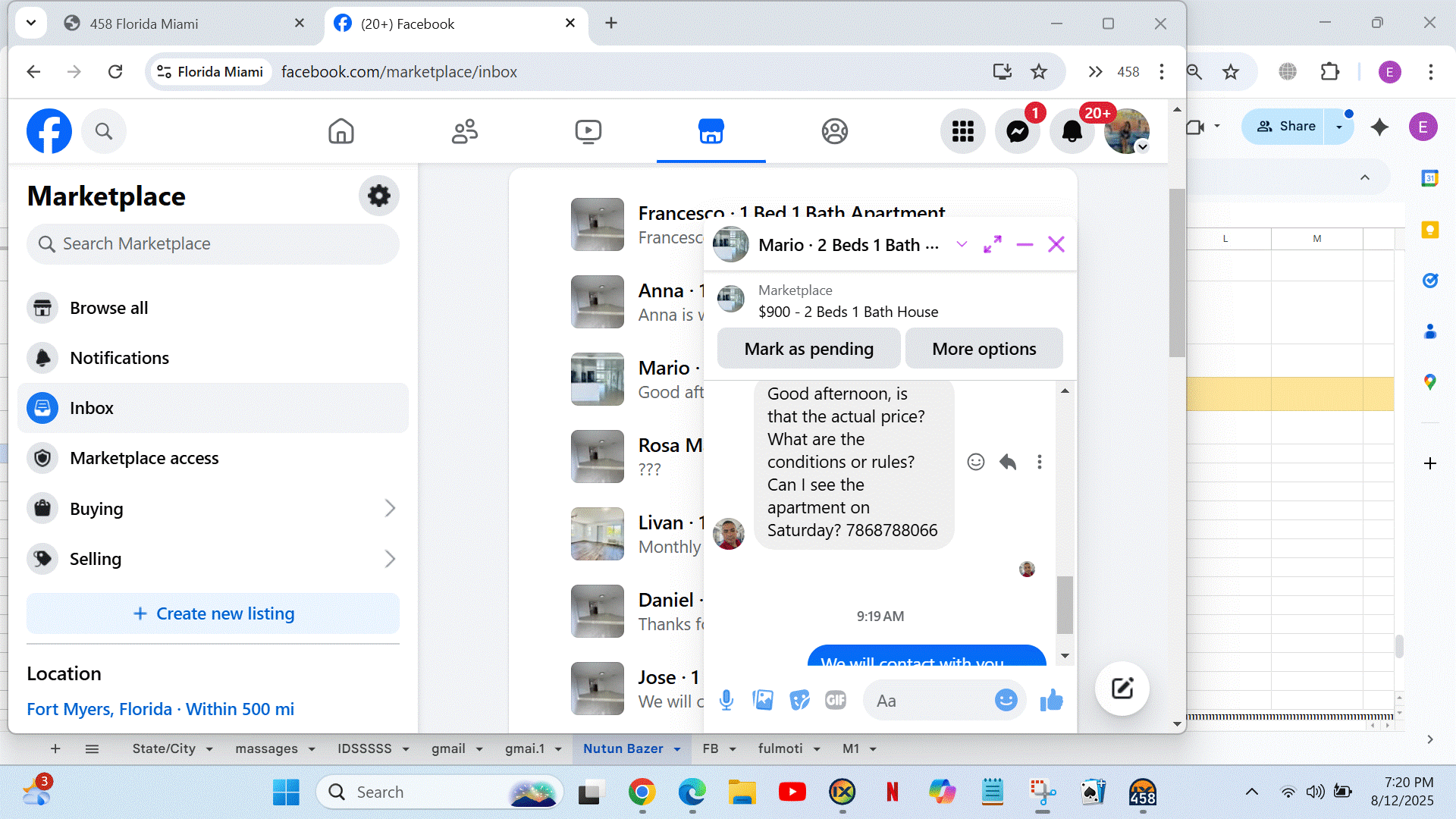Open chat settings dropdown beside Mario's name
The height and width of the screenshot is (819, 1456).
[x=962, y=244]
